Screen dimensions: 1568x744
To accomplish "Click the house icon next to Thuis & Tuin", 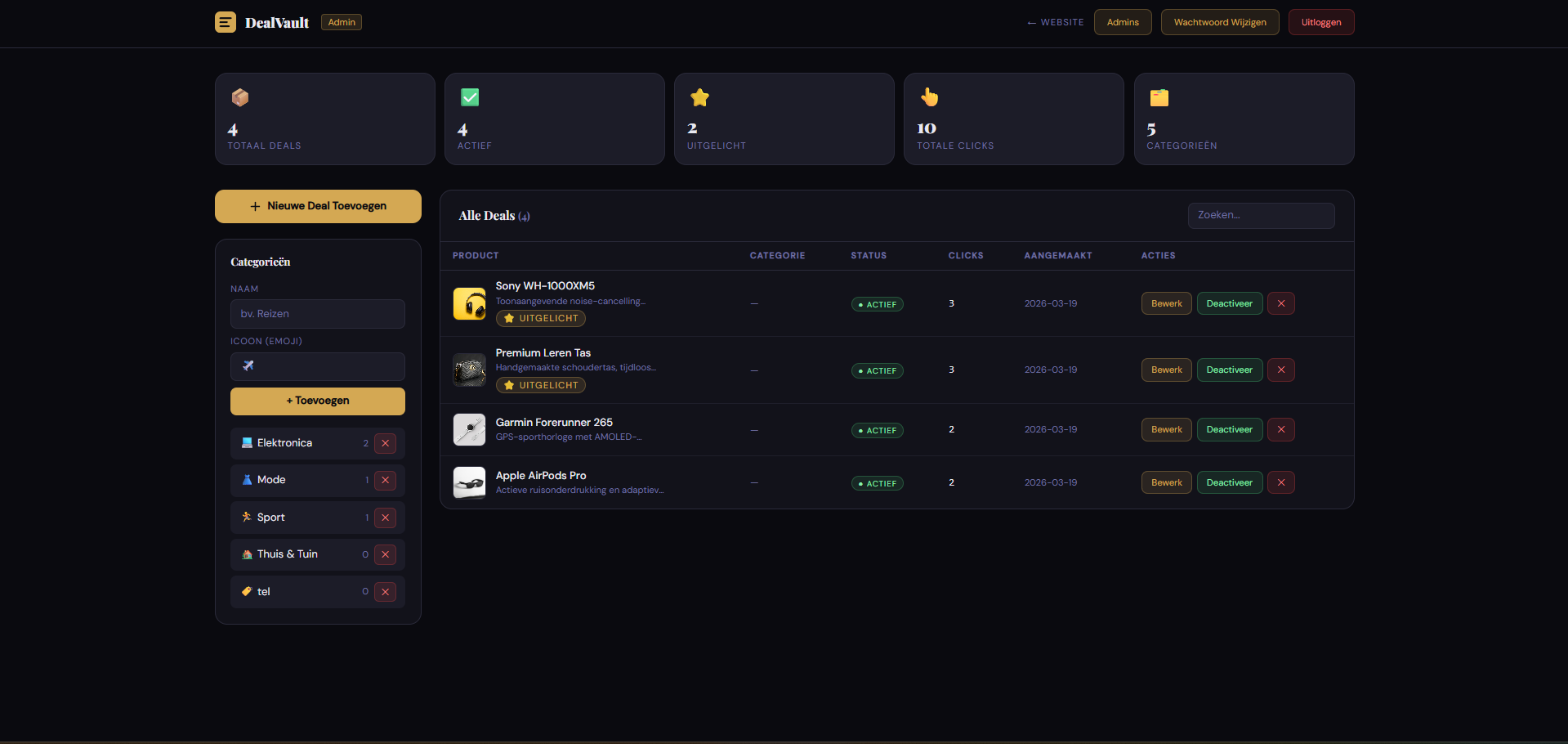I will [x=247, y=554].
